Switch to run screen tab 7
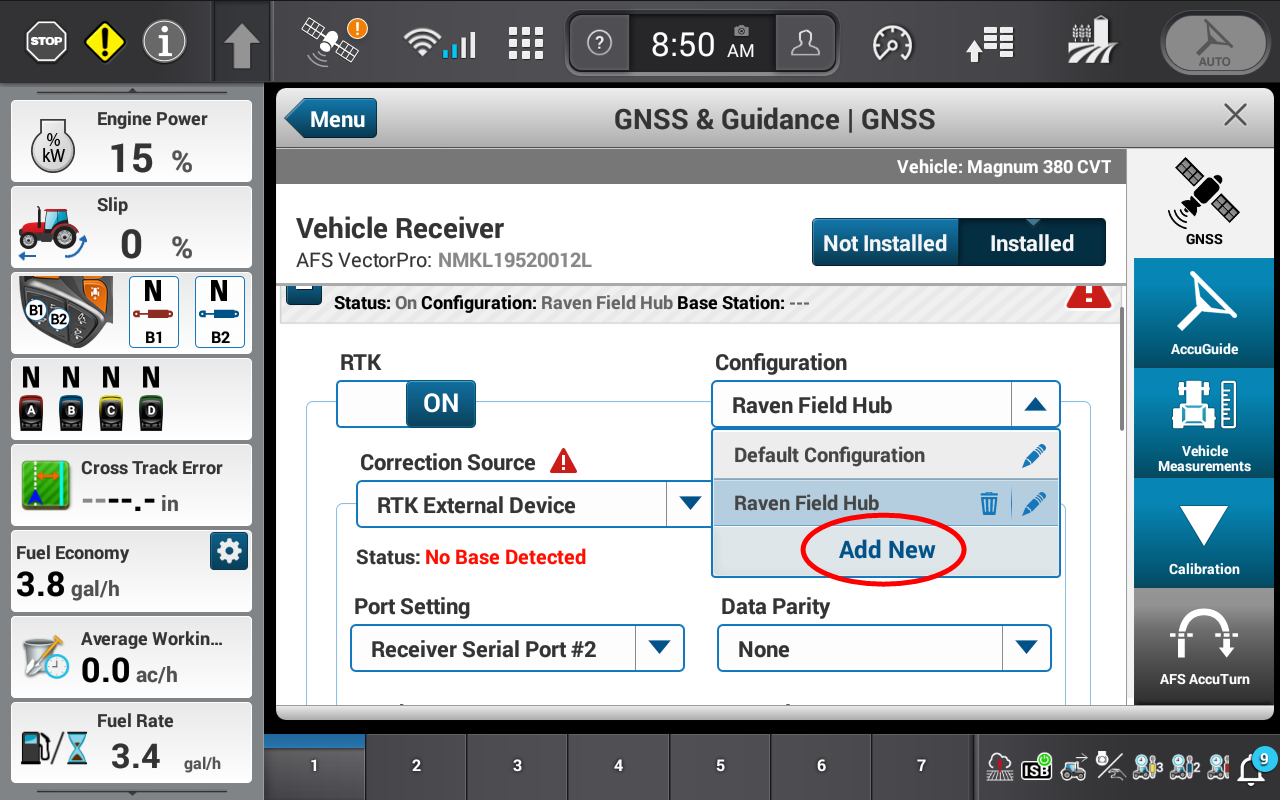 coord(922,766)
